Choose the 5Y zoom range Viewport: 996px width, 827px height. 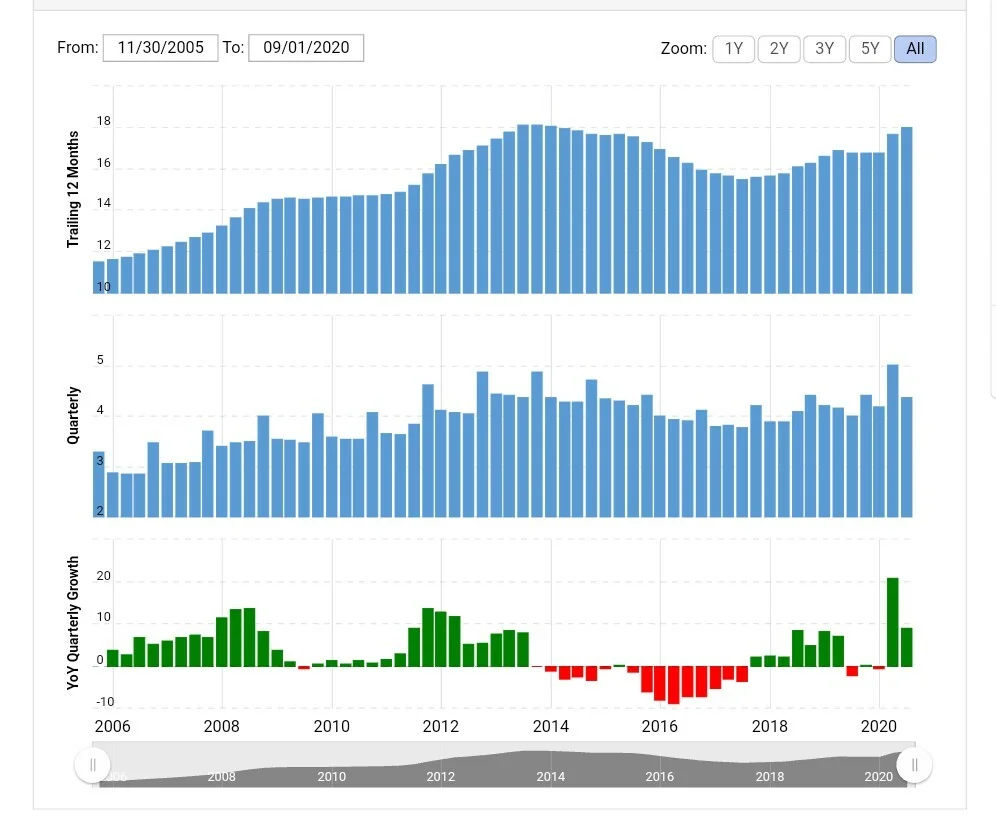[x=870, y=49]
